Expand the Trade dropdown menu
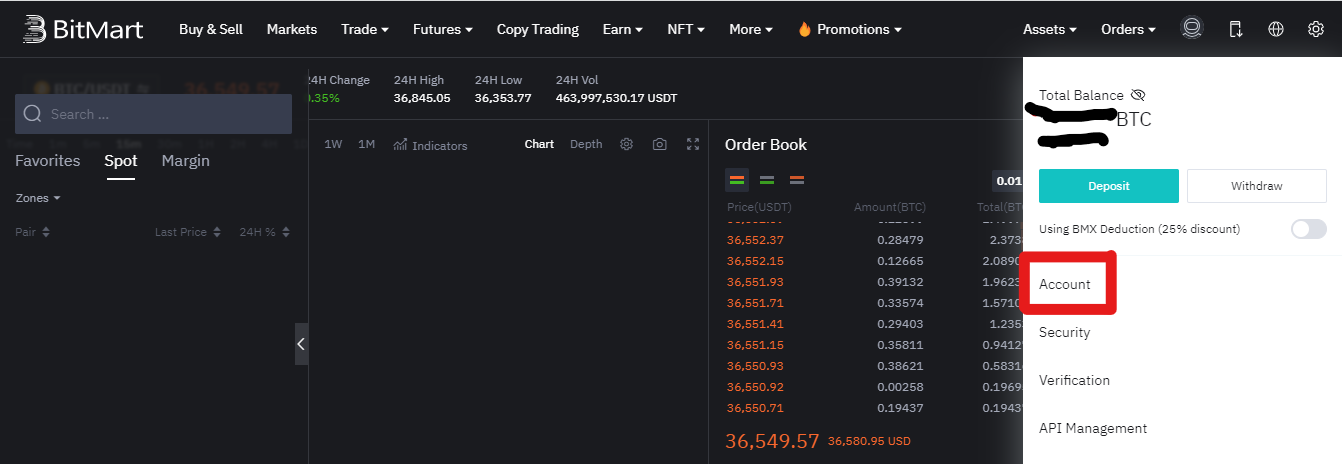The height and width of the screenshot is (464, 1342). click(x=365, y=29)
